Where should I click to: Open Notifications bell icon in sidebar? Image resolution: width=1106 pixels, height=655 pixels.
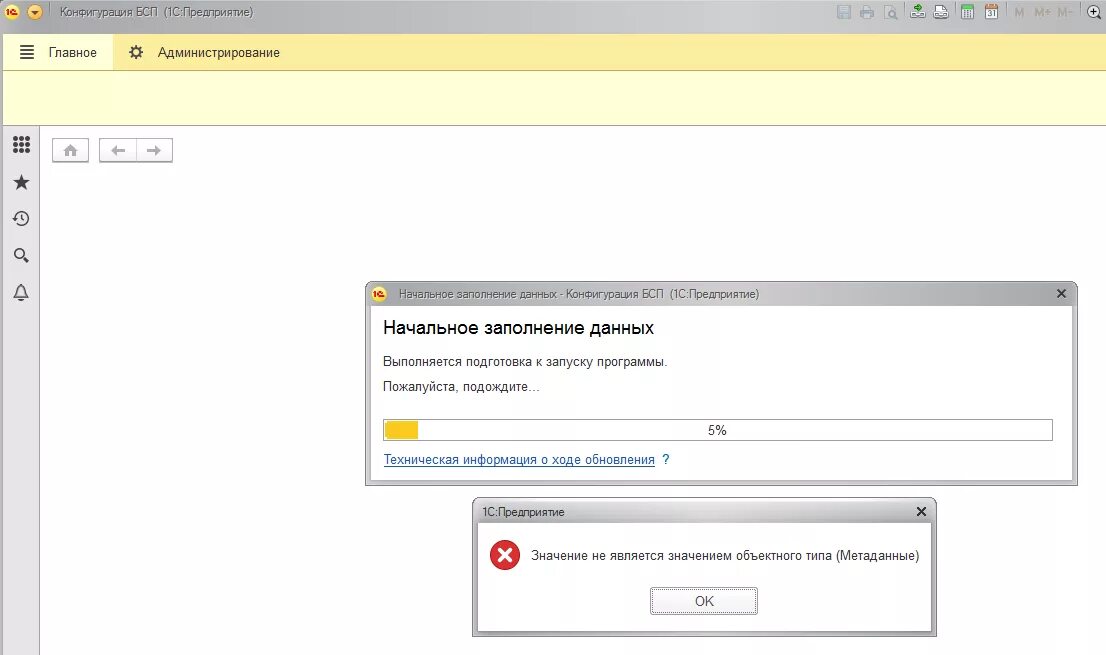click(x=21, y=293)
